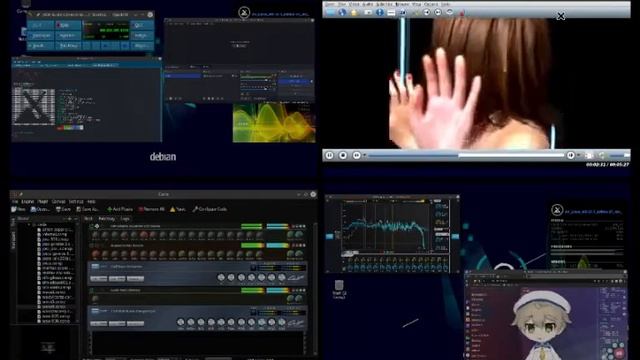Screen dimensions: 640x360
Task: Click the Stop button in JACK control window
Action: pyautogui.click(x=67, y=25)
